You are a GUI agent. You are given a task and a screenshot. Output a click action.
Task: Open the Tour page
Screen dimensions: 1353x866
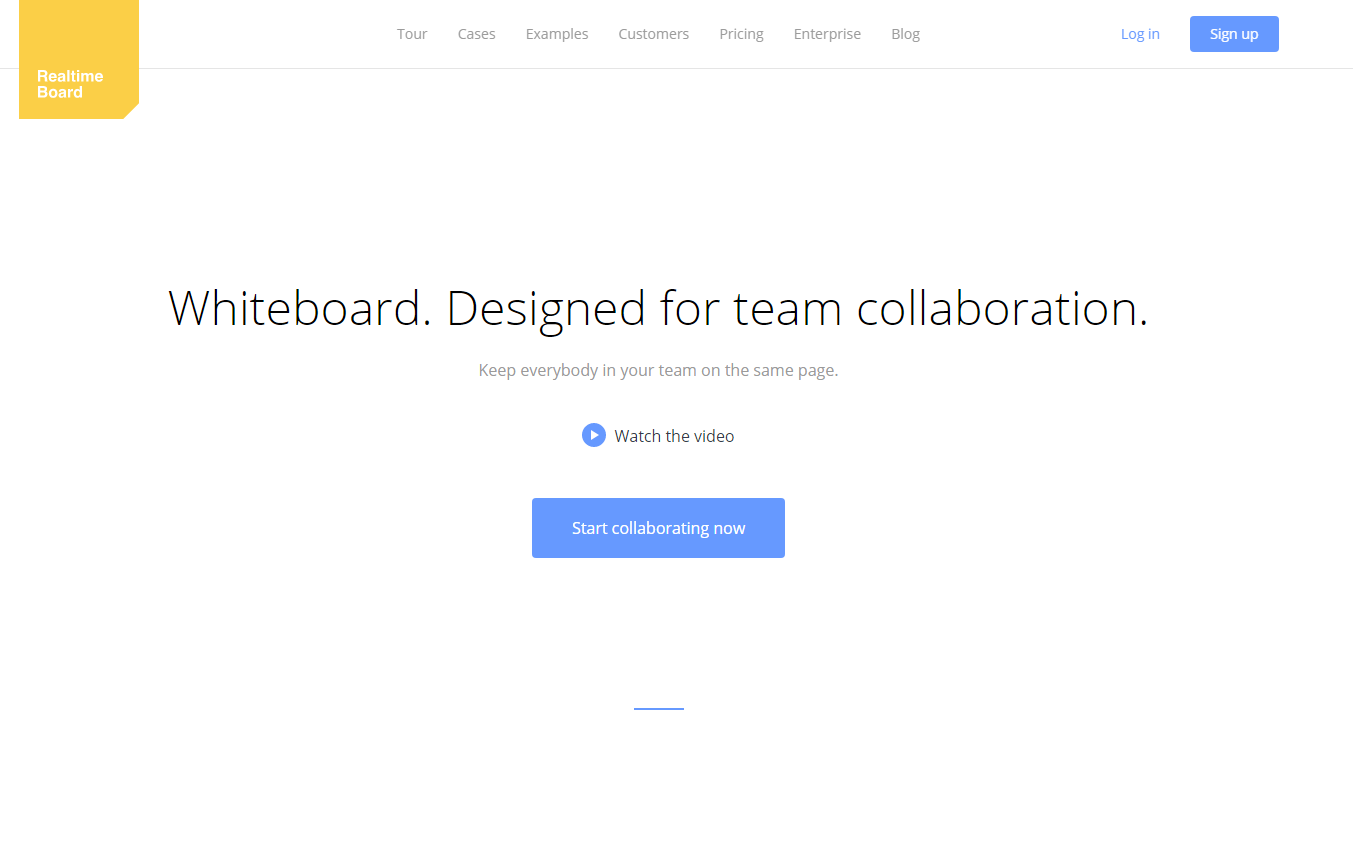[x=412, y=34]
